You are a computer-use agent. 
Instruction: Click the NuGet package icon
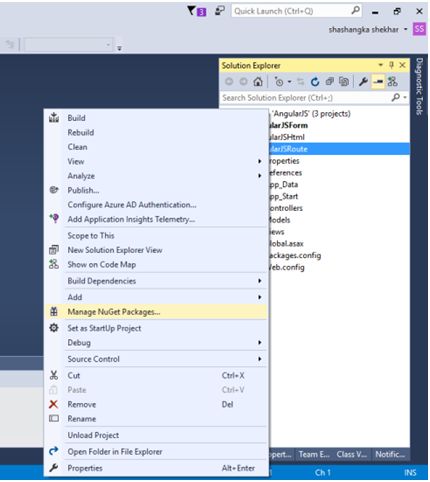pyautogui.click(x=54, y=312)
